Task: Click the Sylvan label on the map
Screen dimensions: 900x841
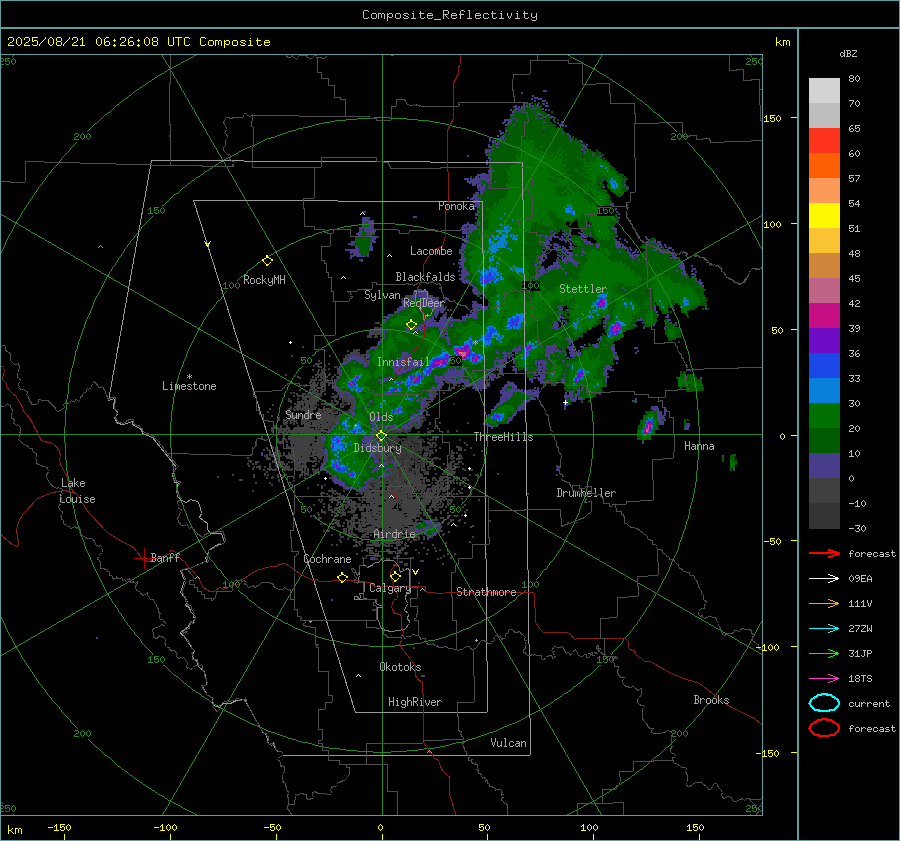Action: (x=382, y=295)
